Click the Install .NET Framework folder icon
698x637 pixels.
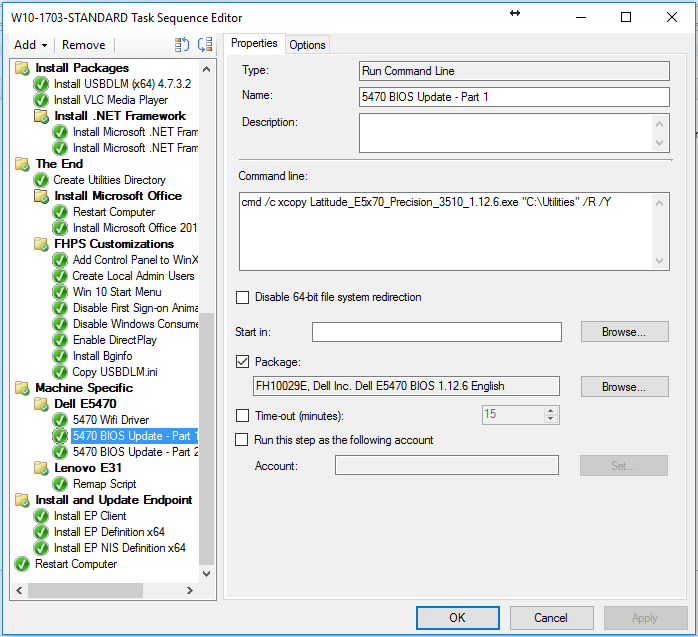(41, 116)
